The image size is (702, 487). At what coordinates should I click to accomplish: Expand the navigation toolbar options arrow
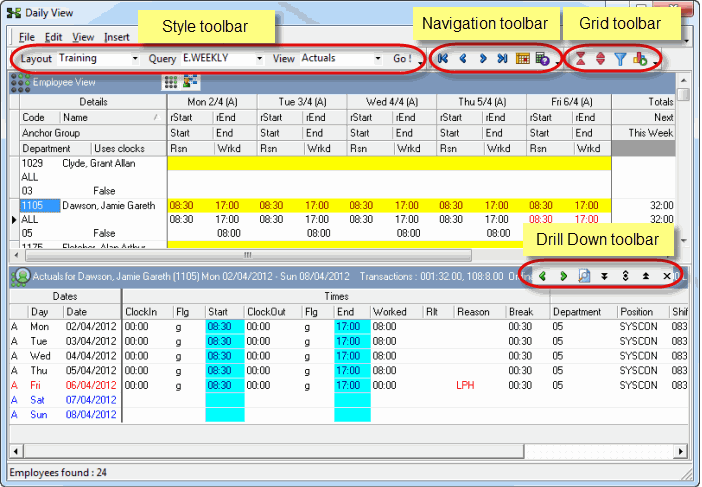[x=556, y=63]
